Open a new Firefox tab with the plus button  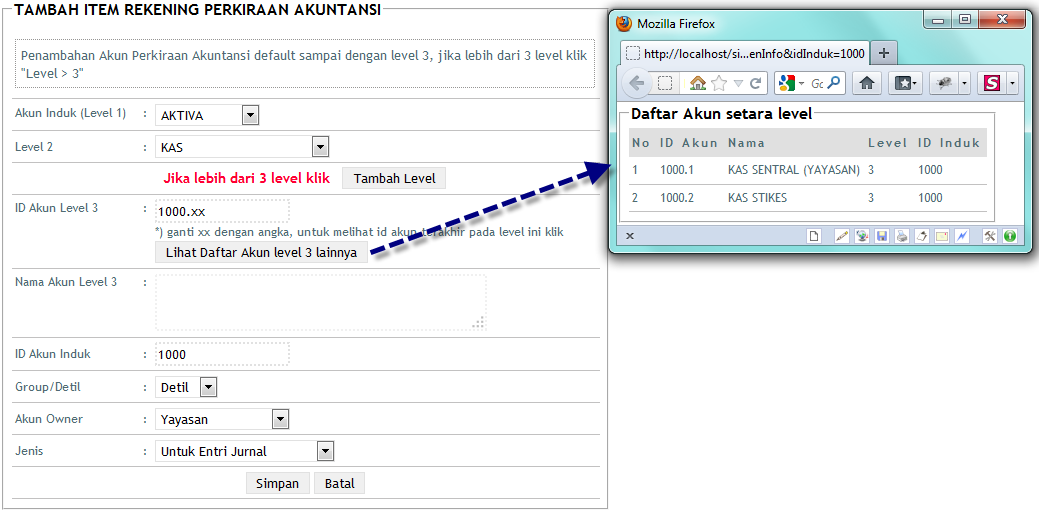(x=883, y=53)
